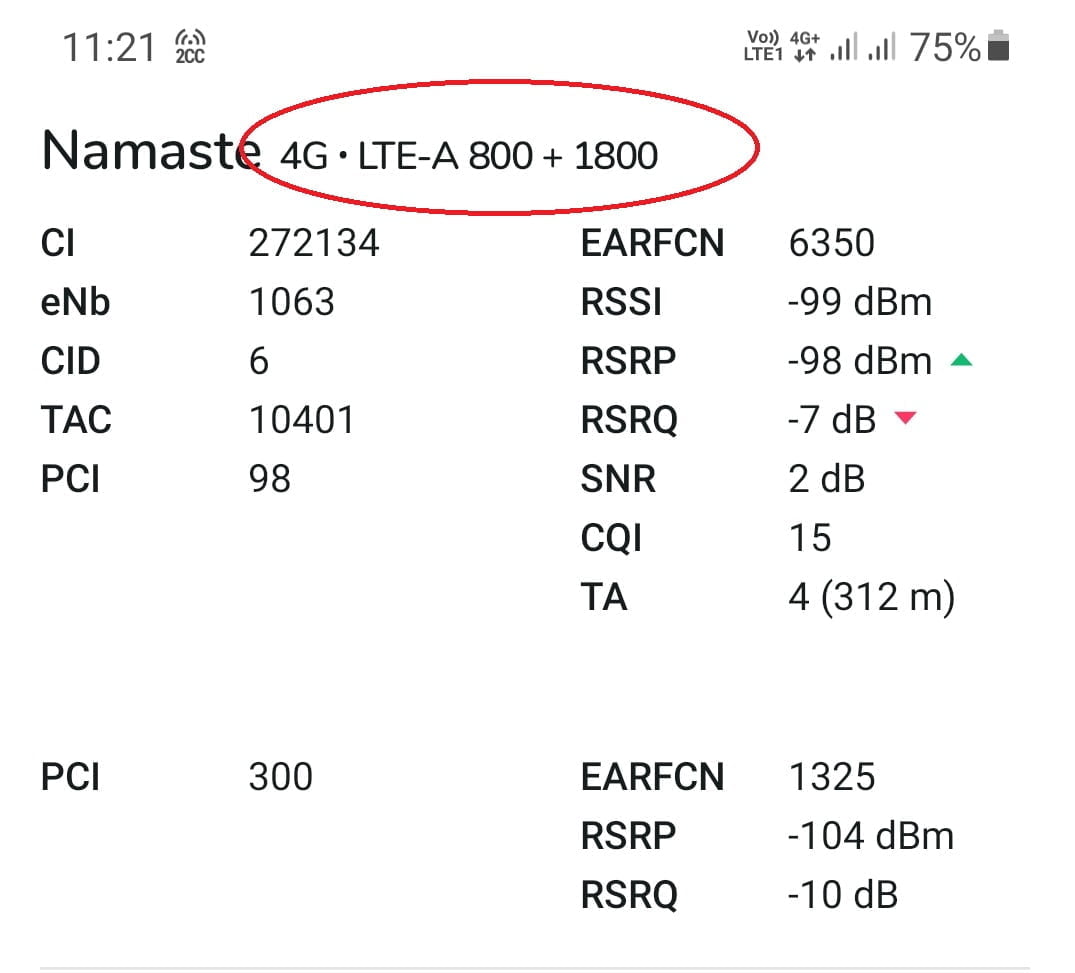The height and width of the screenshot is (973, 1075).
Task: Tap the CI value 272134
Action: pos(314,243)
